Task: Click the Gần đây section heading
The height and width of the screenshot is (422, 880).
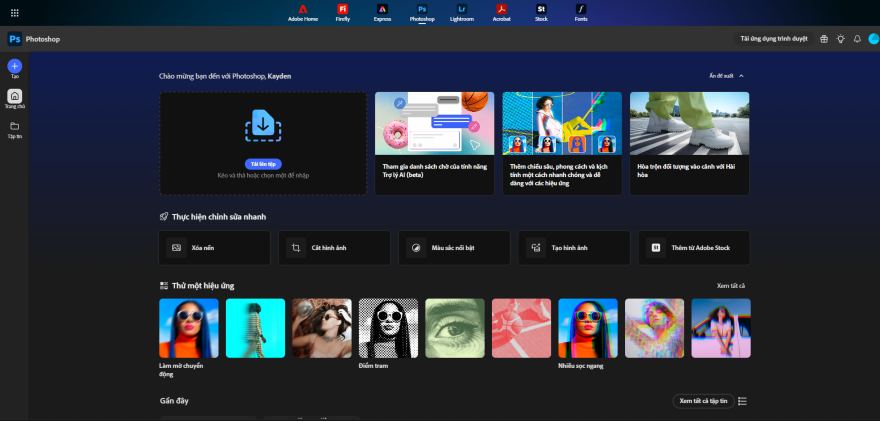Action: tap(173, 401)
